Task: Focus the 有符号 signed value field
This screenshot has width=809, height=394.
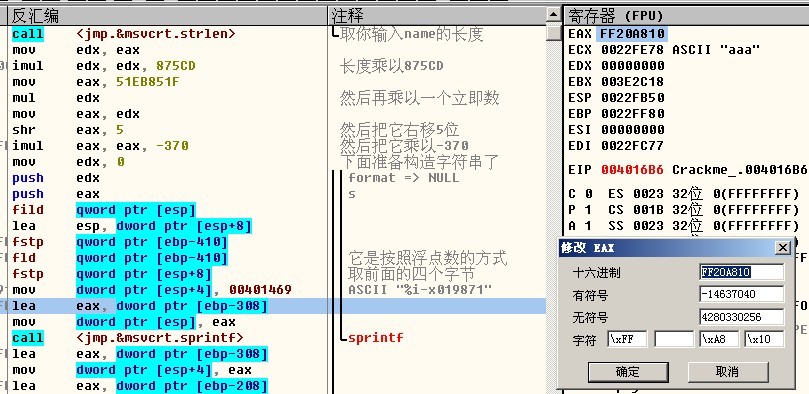Action: click(x=742, y=294)
